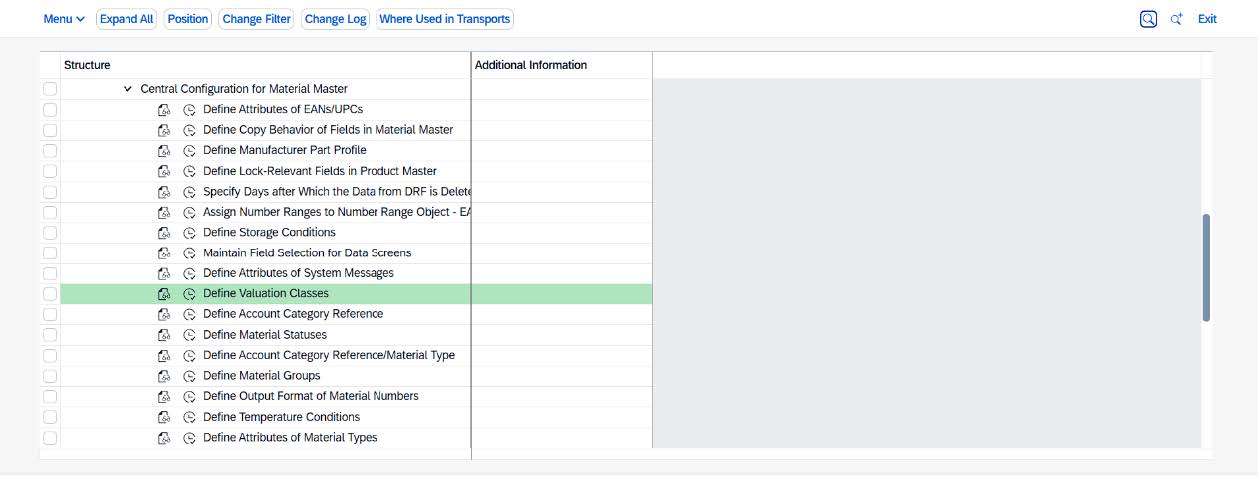Image resolution: width=1258 pixels, height=504 pixels.
Task: Collapse Central Configuration for Material Master node
Action: pos(127,89)
